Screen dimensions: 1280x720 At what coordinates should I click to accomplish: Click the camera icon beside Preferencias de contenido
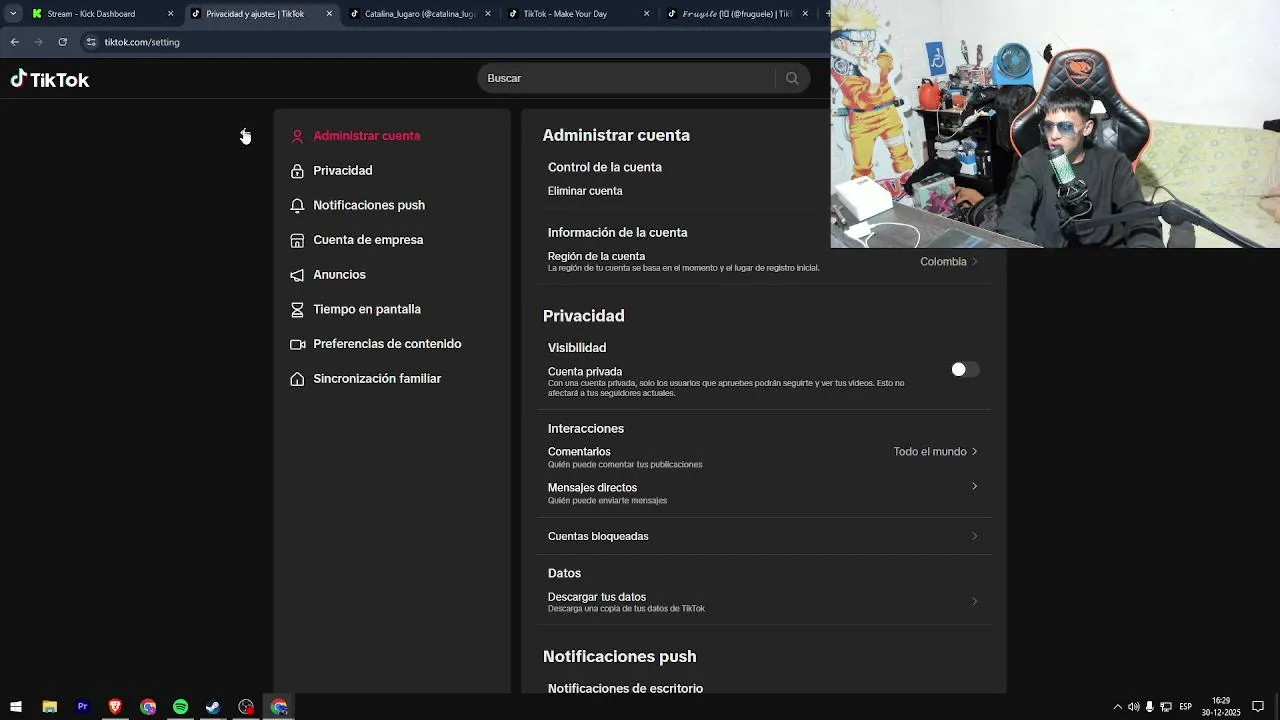pos(297,344)
